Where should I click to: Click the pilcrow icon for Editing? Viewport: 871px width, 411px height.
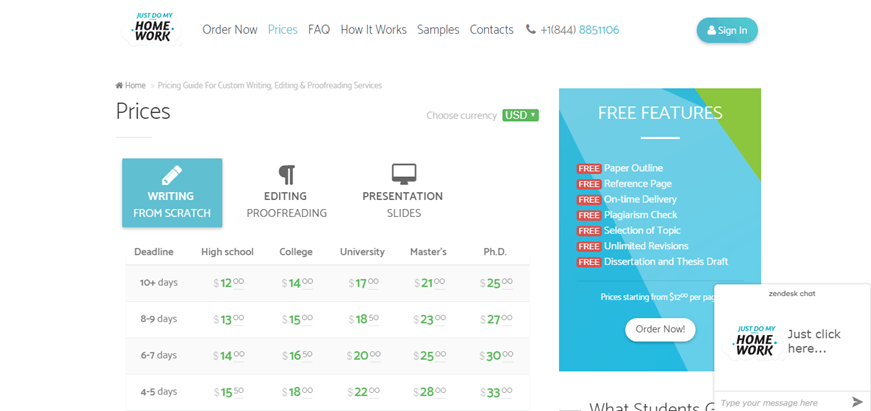[x=287, y=175]
